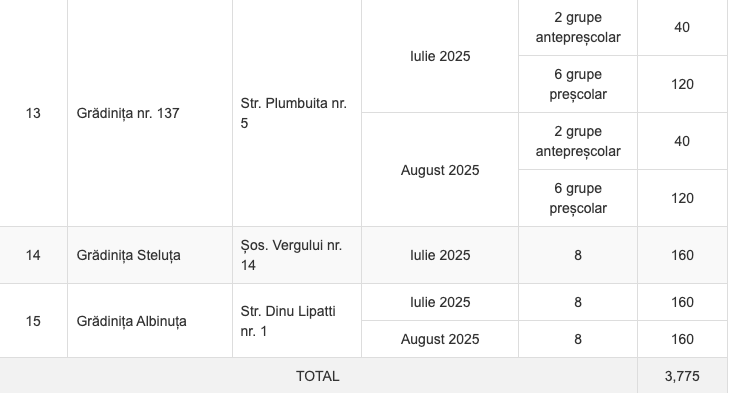Click the row number 15 cell

click(x=33, y=321)
